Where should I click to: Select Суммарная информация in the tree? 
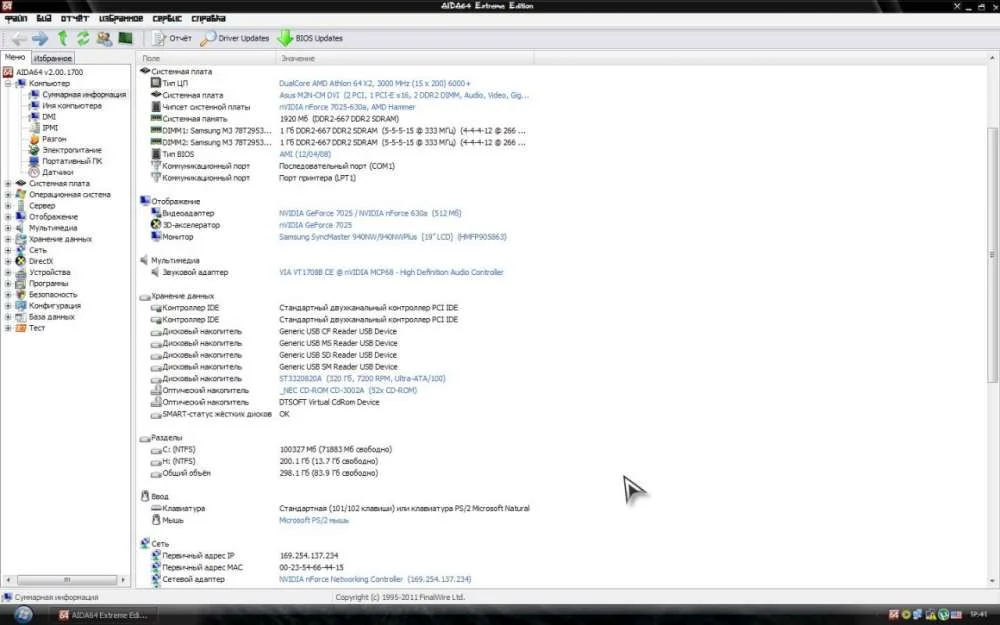[x=84, y=94]
